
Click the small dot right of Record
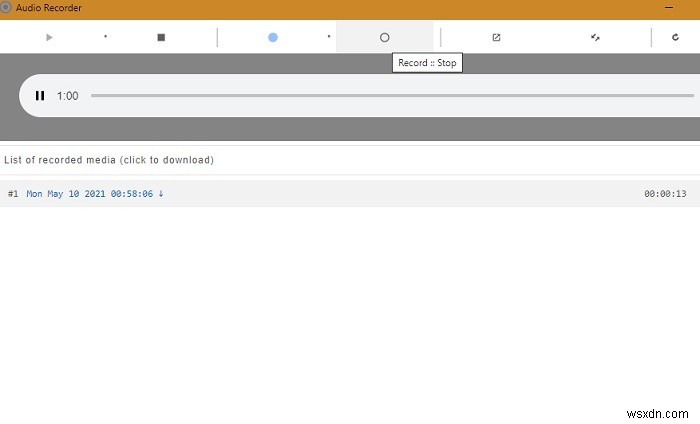(x=329, y=37)
